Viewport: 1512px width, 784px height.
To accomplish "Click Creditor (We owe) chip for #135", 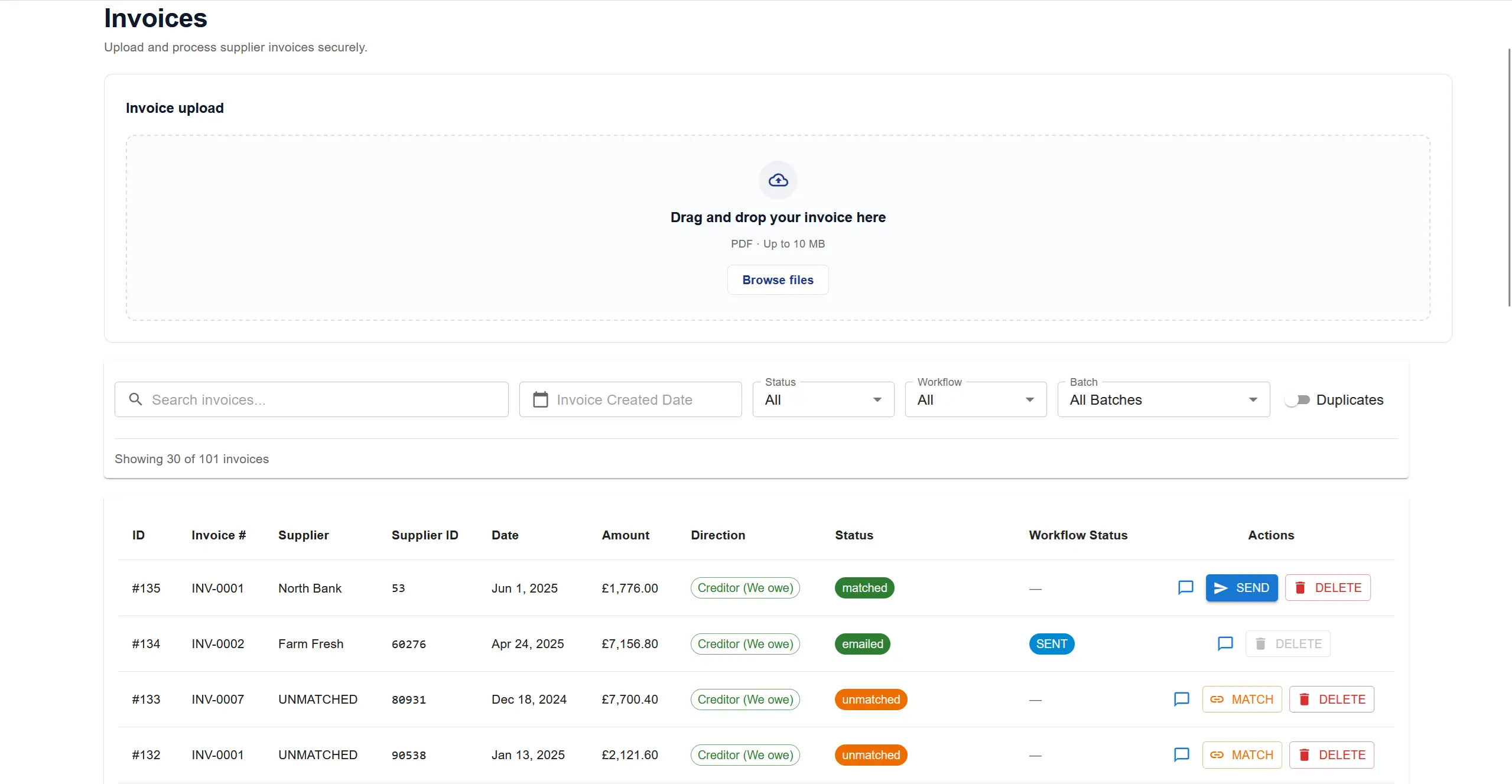I will (x=745, y=588).
